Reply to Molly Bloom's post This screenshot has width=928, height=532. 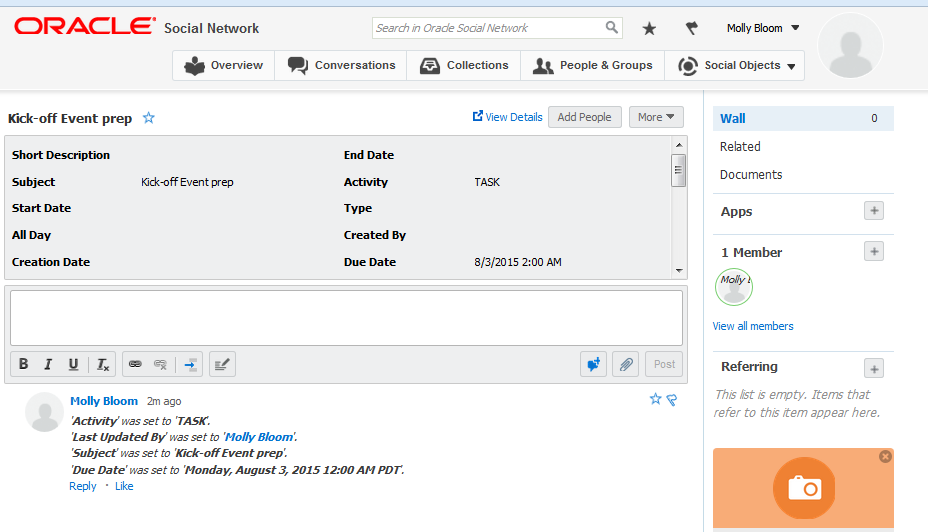point(82,486)
